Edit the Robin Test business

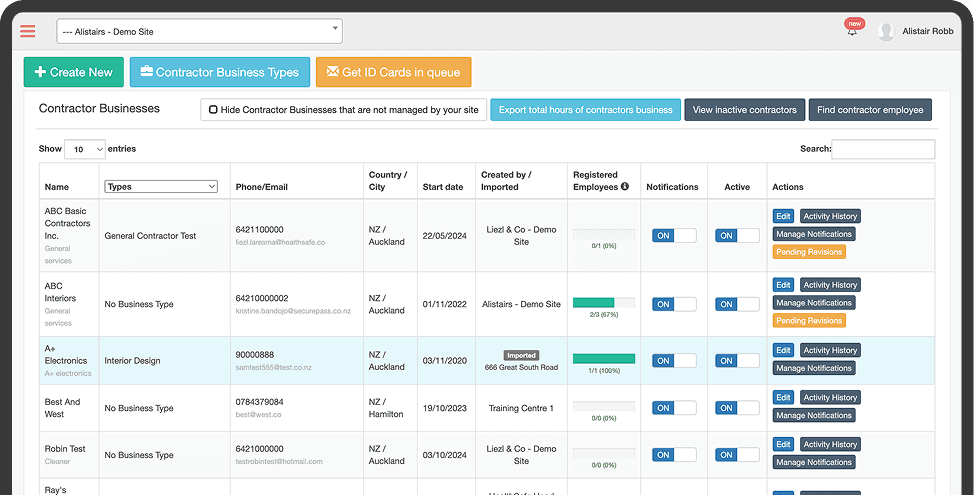click(783, 445)
